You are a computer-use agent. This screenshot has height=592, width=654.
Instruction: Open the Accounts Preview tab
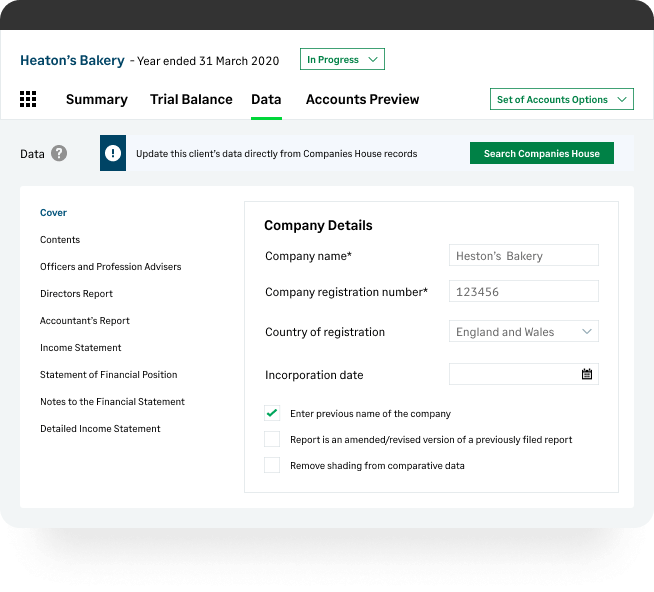coord(362,99)
